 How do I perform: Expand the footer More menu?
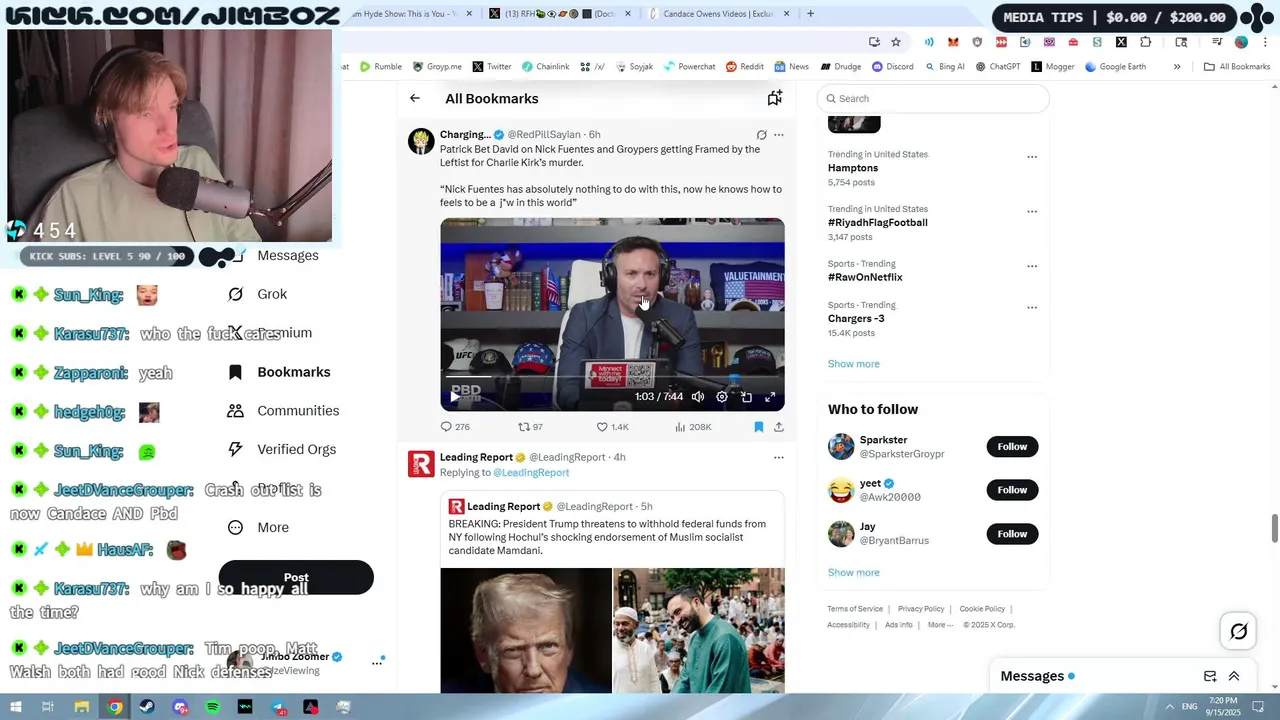[x=940, y=625]
